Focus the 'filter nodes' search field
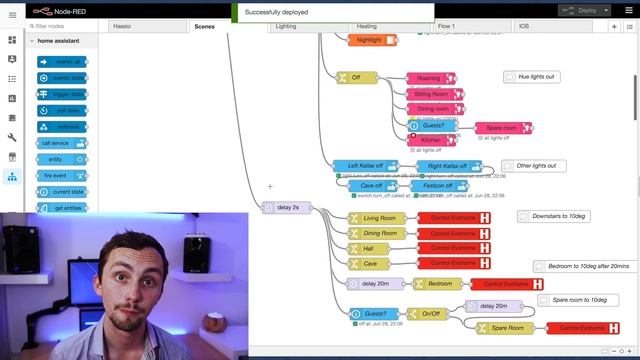The height and width of the screenshot is (360, 640). pos(62,26)
